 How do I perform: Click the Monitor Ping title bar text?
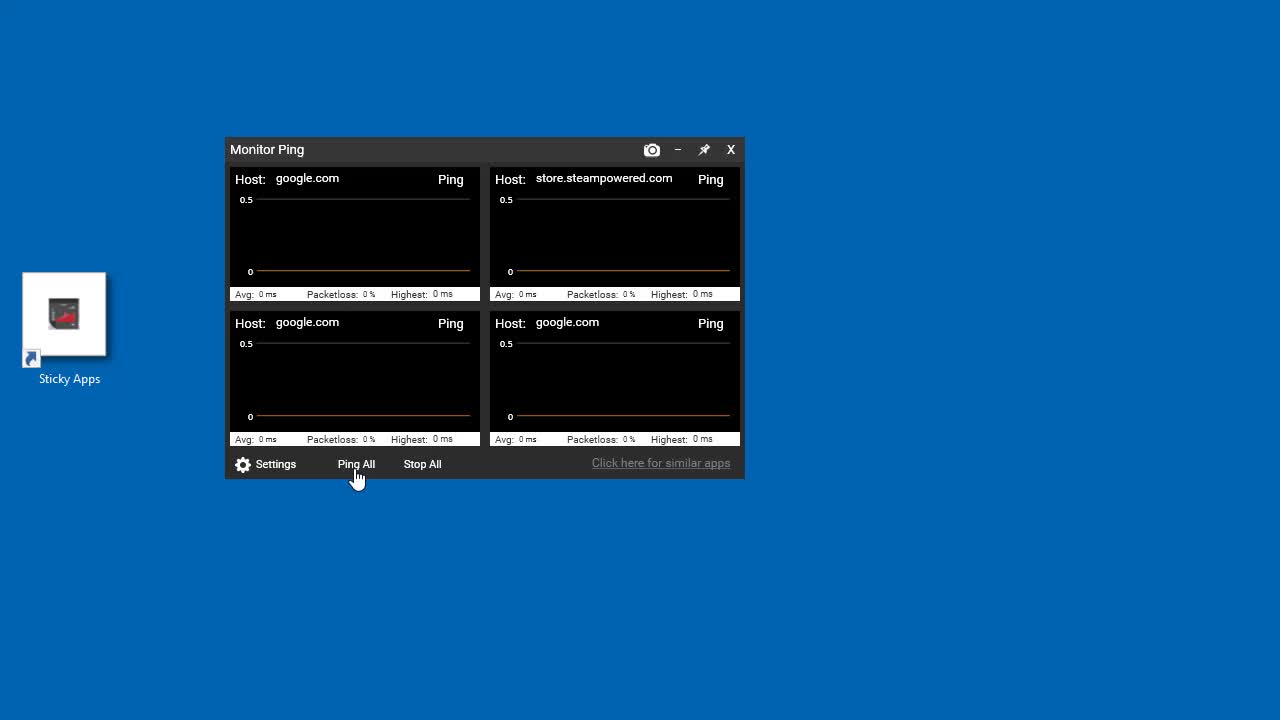tap(267, 150)
